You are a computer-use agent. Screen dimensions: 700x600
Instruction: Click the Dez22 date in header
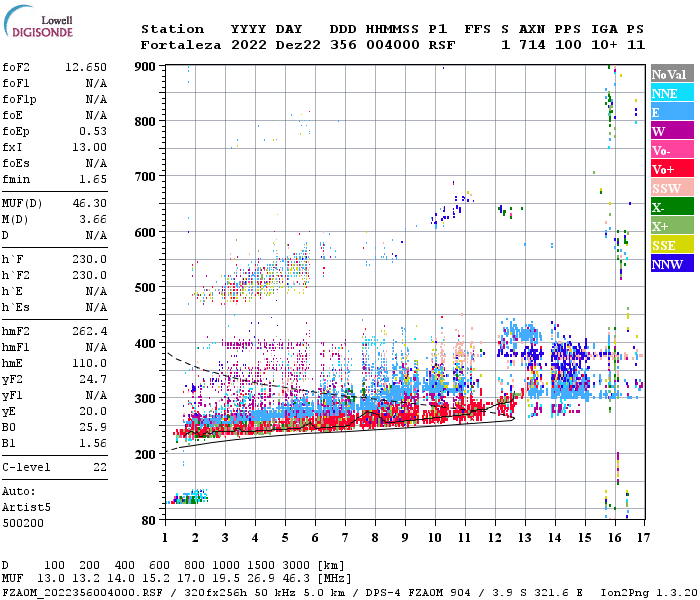(x=298, y=45)
